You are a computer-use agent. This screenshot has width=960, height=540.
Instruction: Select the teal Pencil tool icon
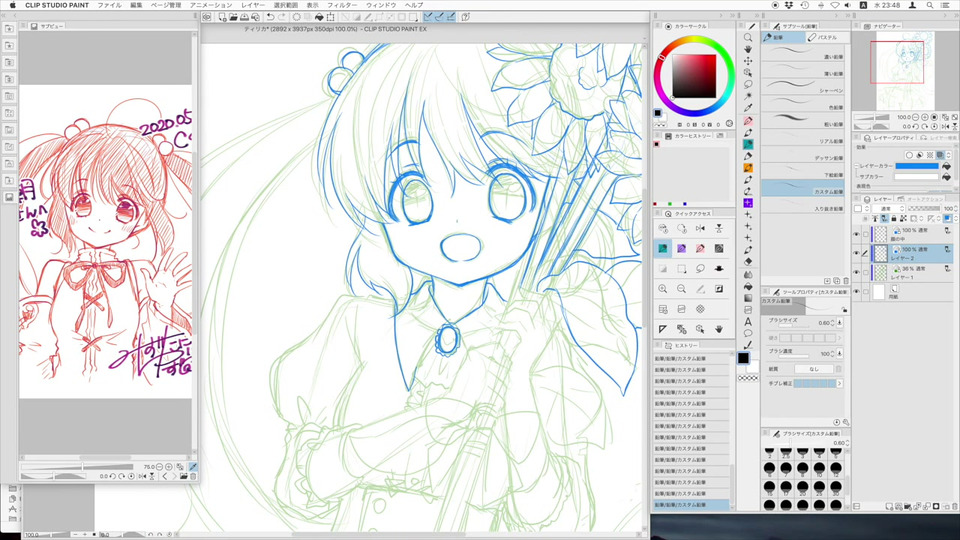pyautogui.click(x=748, y=144)
